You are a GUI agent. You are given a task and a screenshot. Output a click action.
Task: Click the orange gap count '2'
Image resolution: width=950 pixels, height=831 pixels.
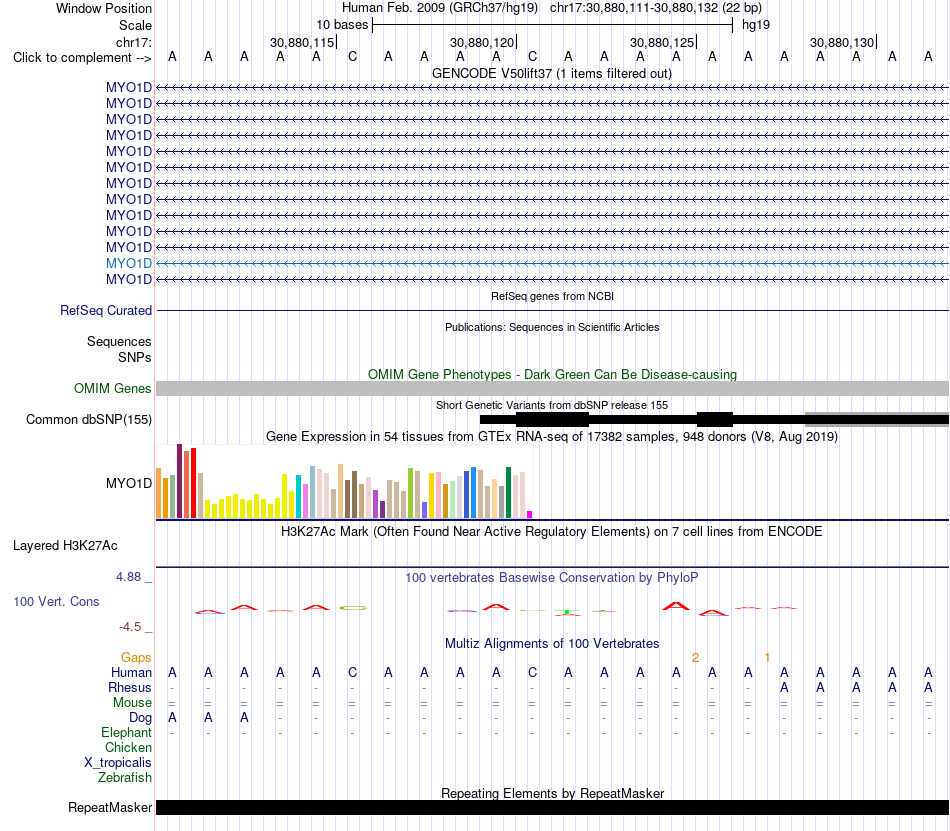click(695, 657)
